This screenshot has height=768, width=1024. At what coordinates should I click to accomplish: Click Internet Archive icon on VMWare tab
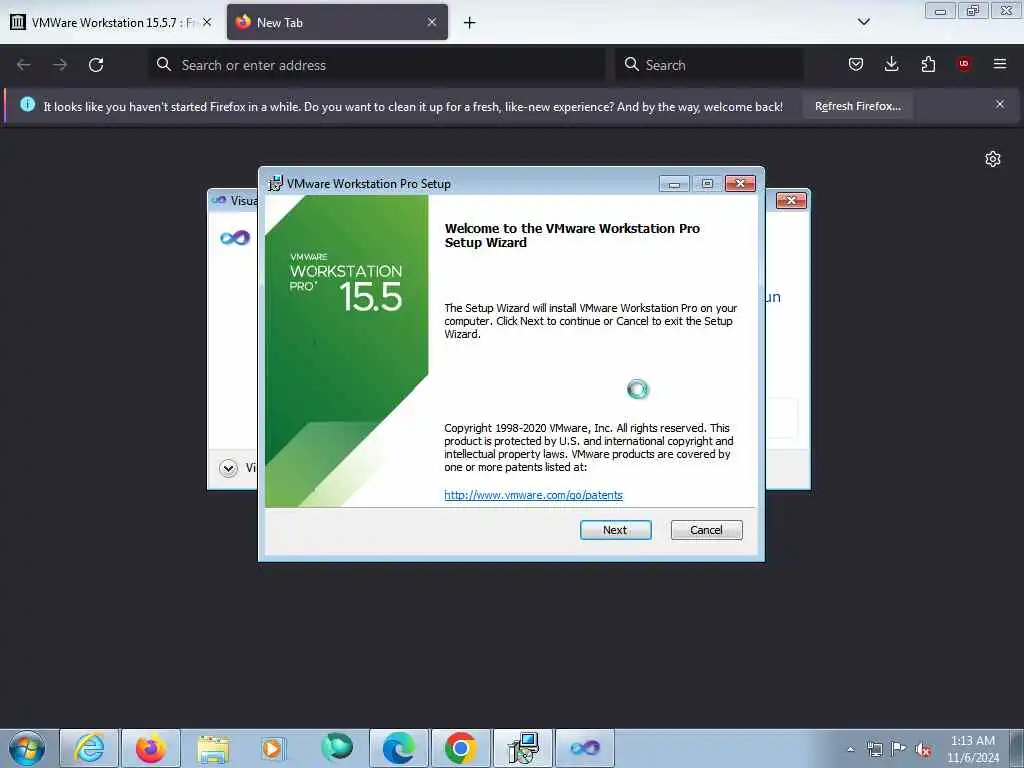coord(18,22)
